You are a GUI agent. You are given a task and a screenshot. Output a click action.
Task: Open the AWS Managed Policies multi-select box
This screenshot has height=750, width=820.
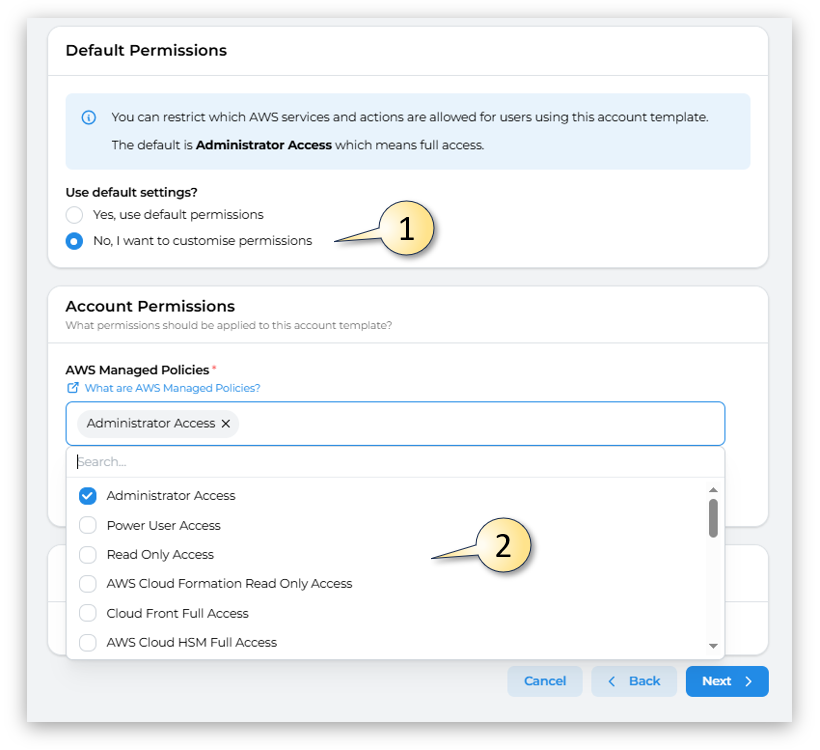click(480, 424)
